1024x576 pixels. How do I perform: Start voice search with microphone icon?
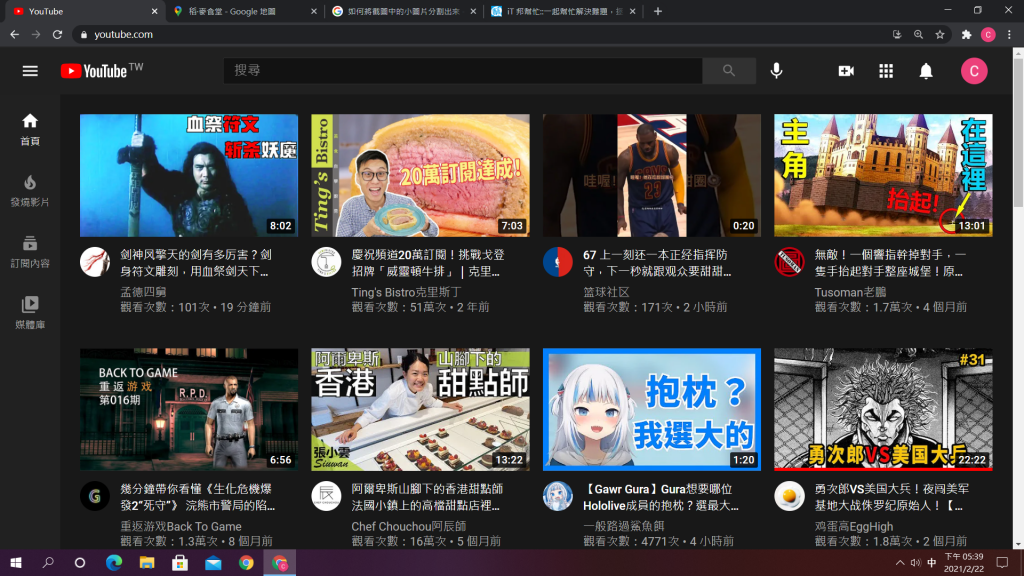click(x=776, y=71)
